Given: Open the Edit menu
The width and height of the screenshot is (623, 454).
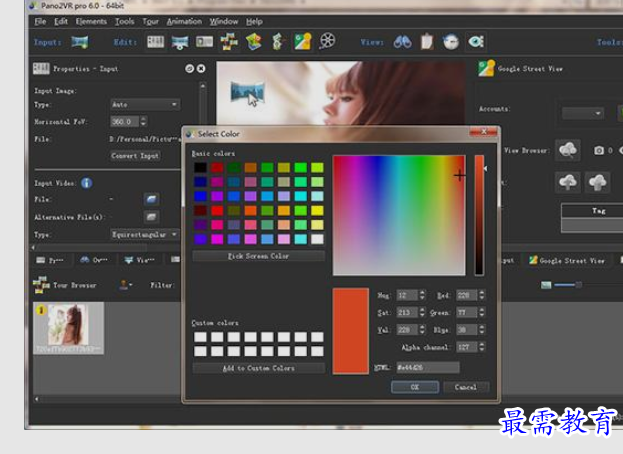Looking at the screenshot, I should pos(61,21).
